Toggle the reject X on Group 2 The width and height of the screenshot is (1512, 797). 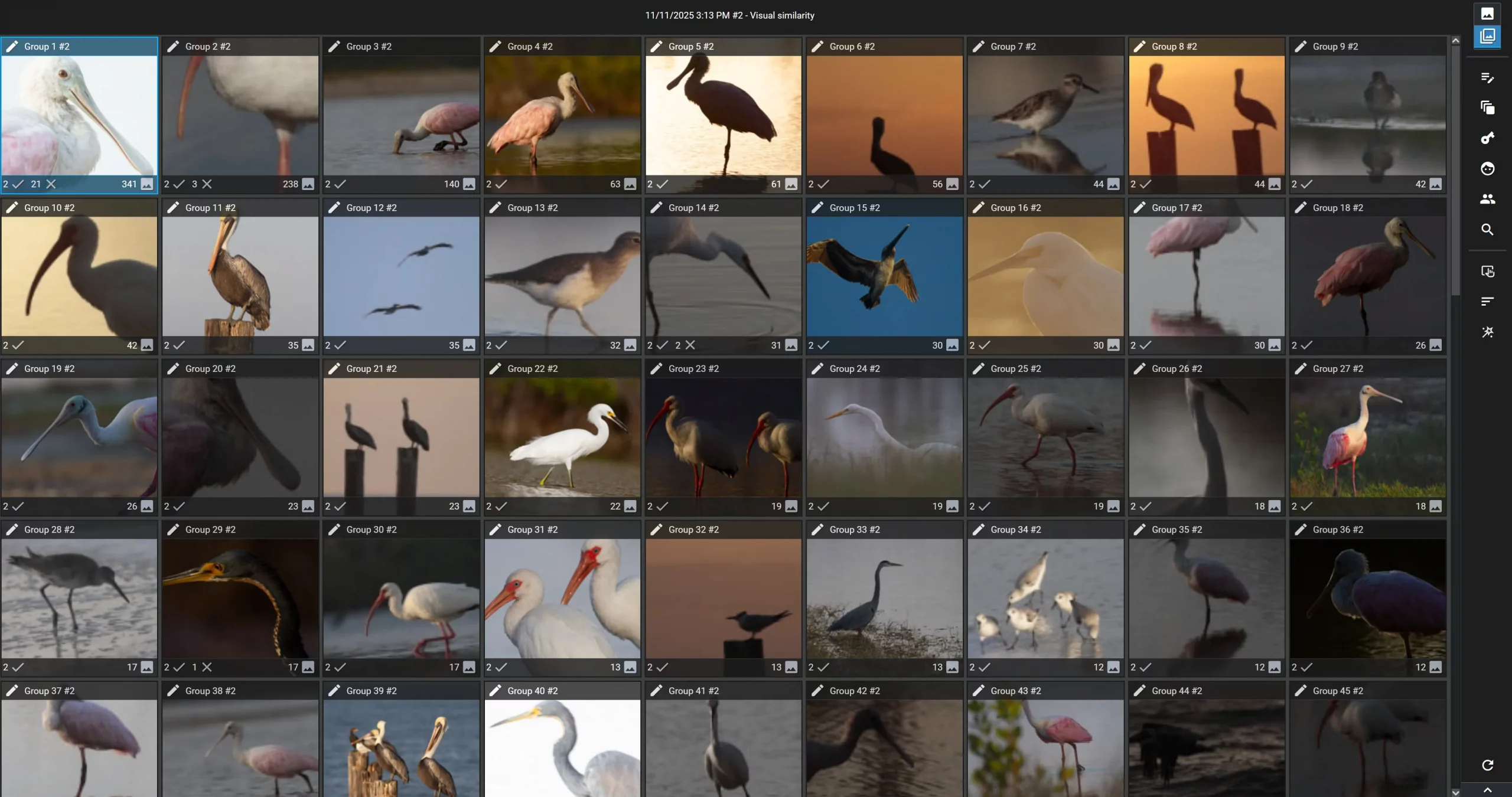206,184
